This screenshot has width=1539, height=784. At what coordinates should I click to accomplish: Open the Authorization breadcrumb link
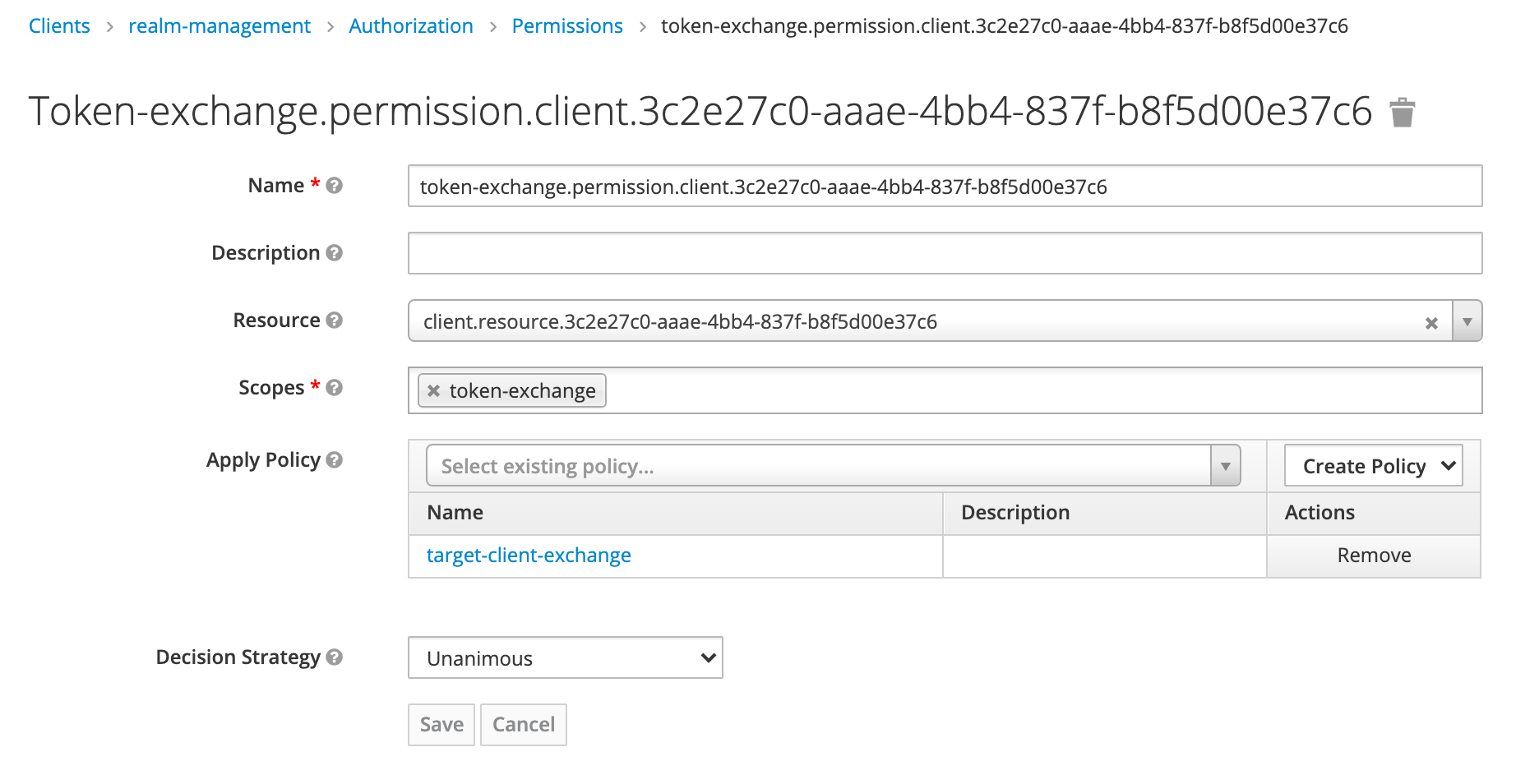point(410,26)
